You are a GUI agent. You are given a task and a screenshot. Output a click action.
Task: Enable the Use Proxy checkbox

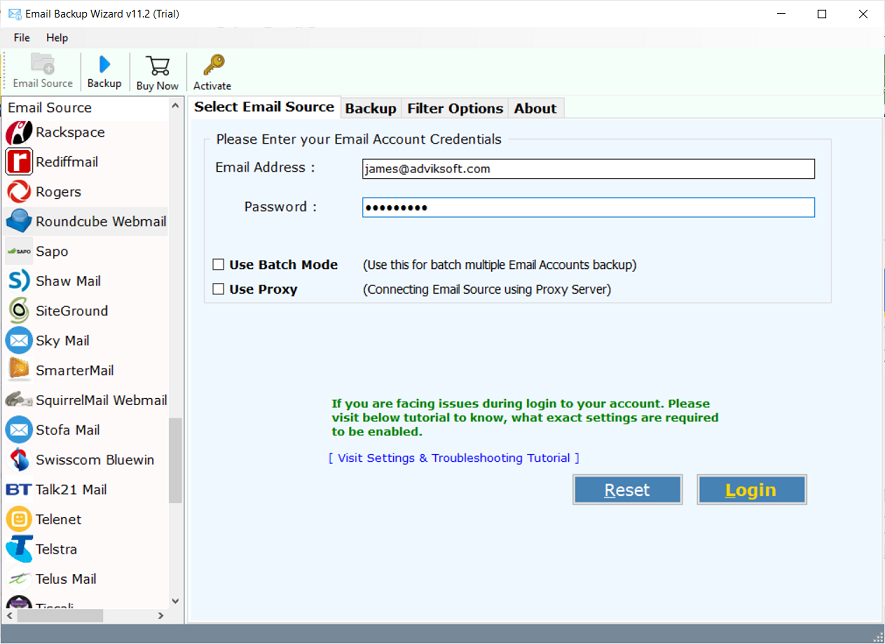coord(218,289)
